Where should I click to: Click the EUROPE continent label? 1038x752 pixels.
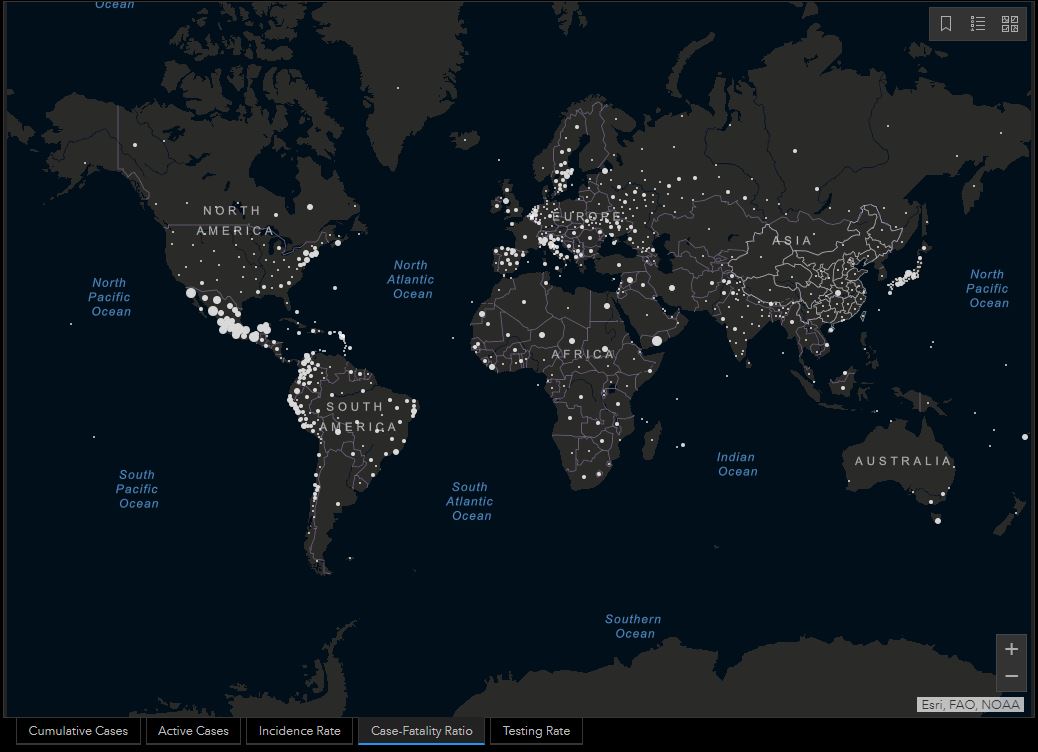pyautogui.click(x=587, y=217)
